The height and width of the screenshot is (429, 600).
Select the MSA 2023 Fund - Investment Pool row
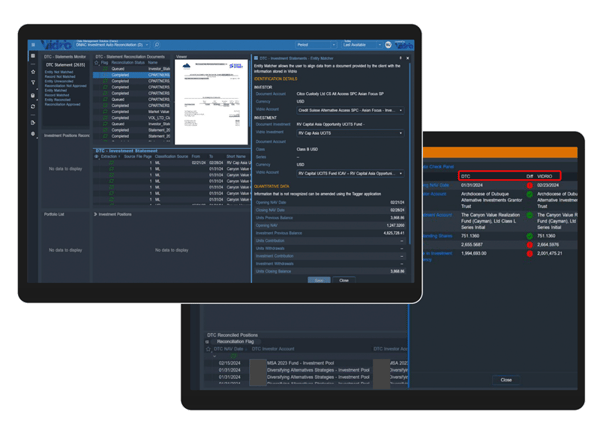click(x=306, y=363)
